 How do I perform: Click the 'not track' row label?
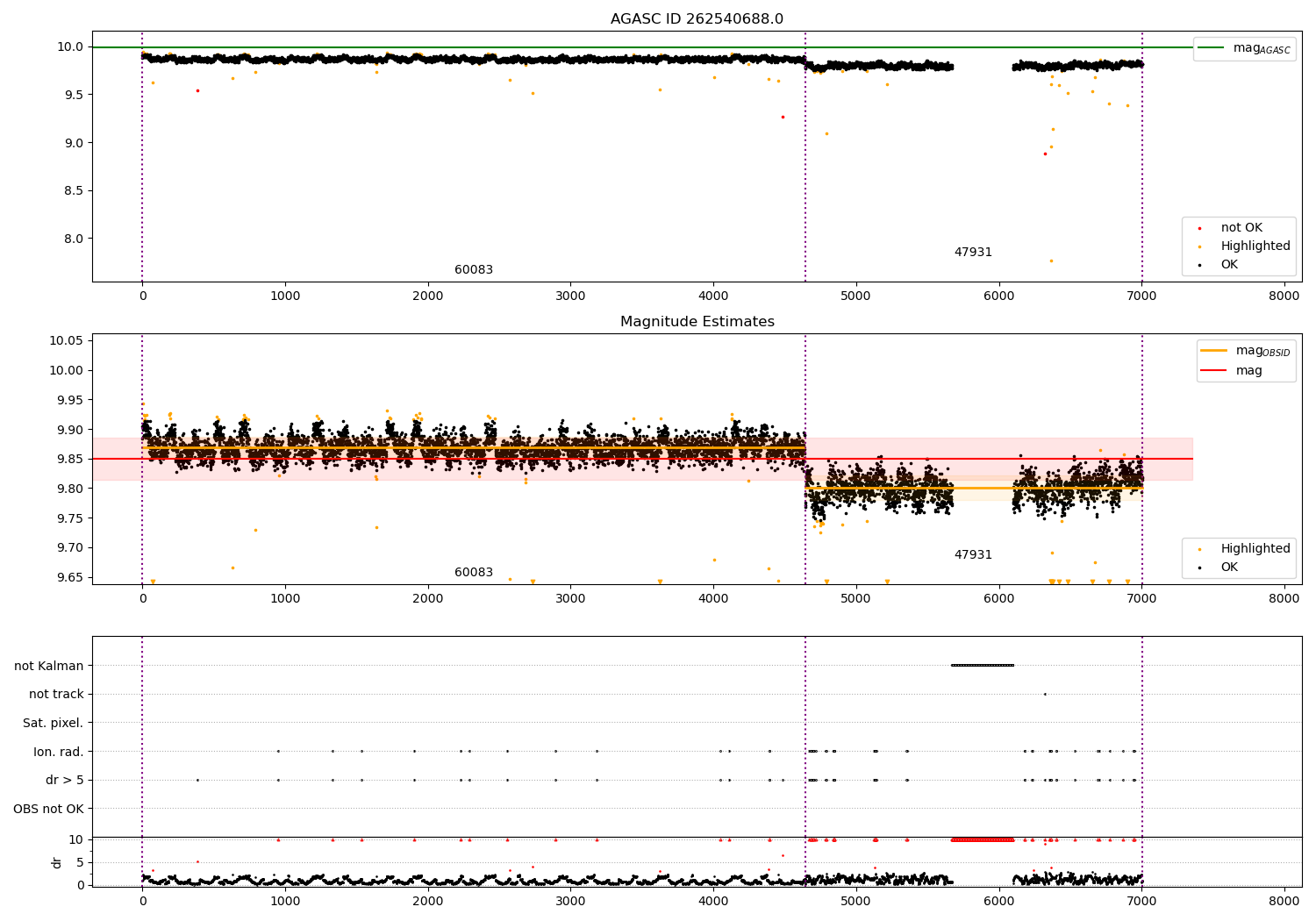click(56, 695)
